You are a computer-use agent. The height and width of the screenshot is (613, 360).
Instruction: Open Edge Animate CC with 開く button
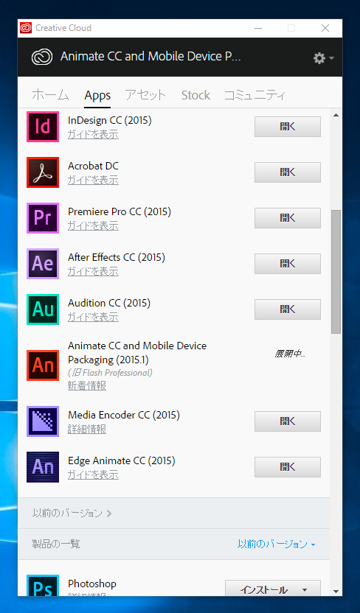[x=287, y=467]
